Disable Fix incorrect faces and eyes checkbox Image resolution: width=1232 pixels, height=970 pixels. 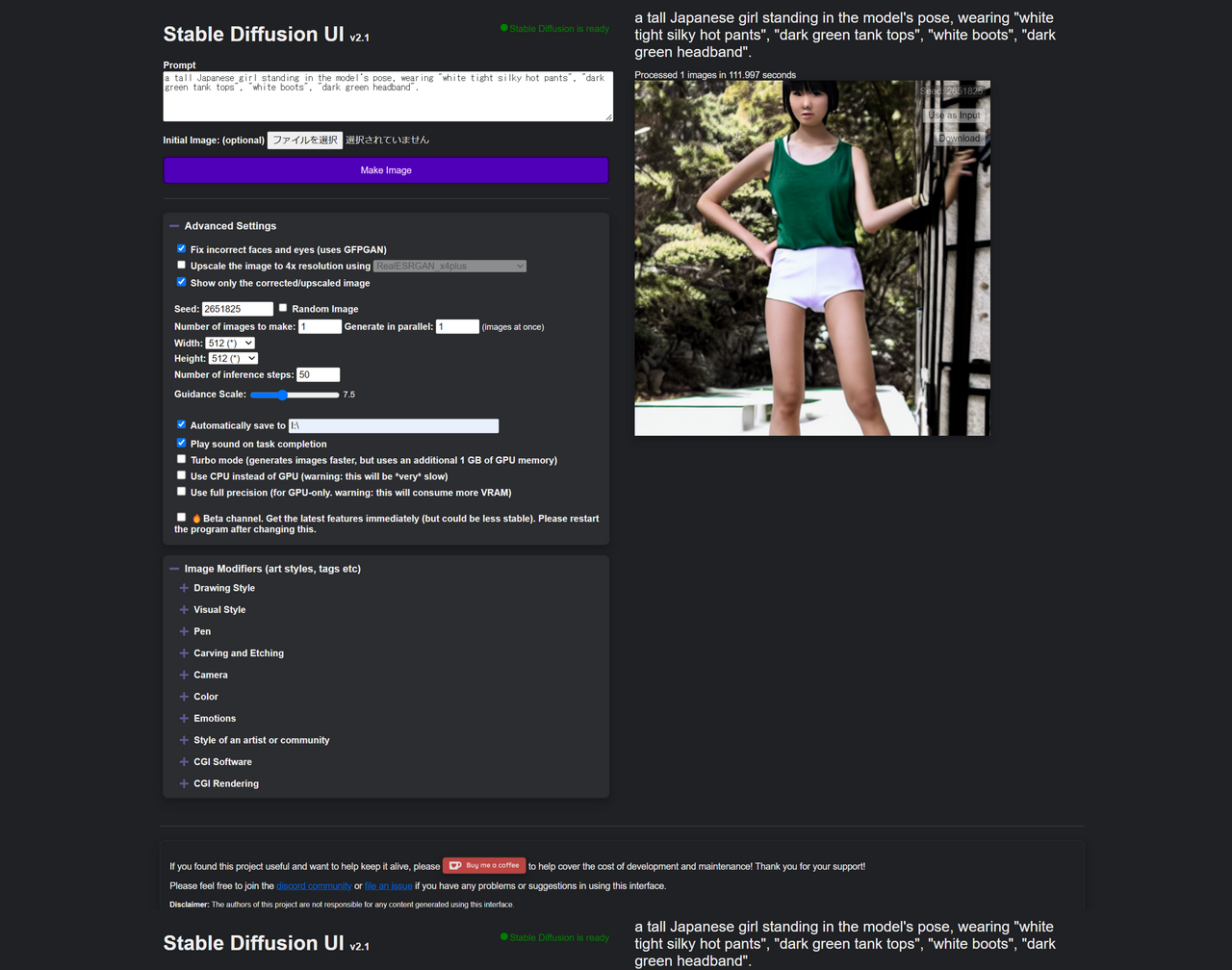pyautogui.click(x=181, y=249)
